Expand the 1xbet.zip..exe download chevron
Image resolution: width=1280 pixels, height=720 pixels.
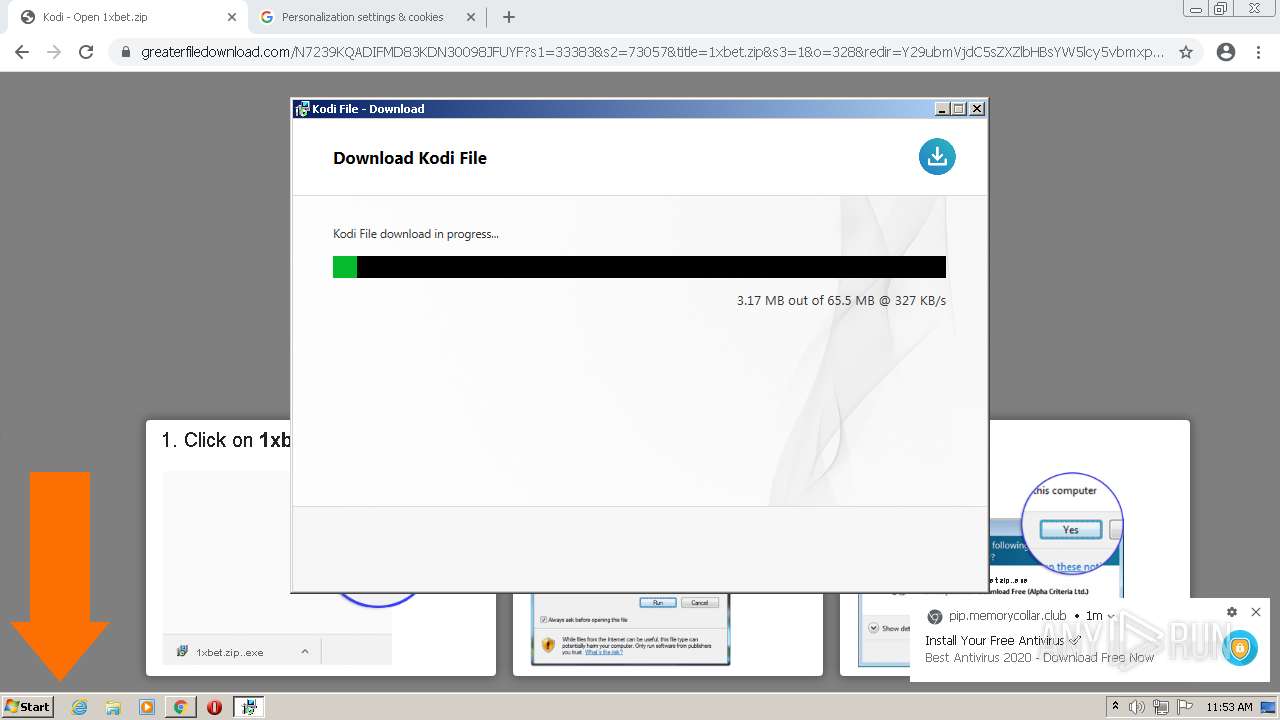[305, 651]
